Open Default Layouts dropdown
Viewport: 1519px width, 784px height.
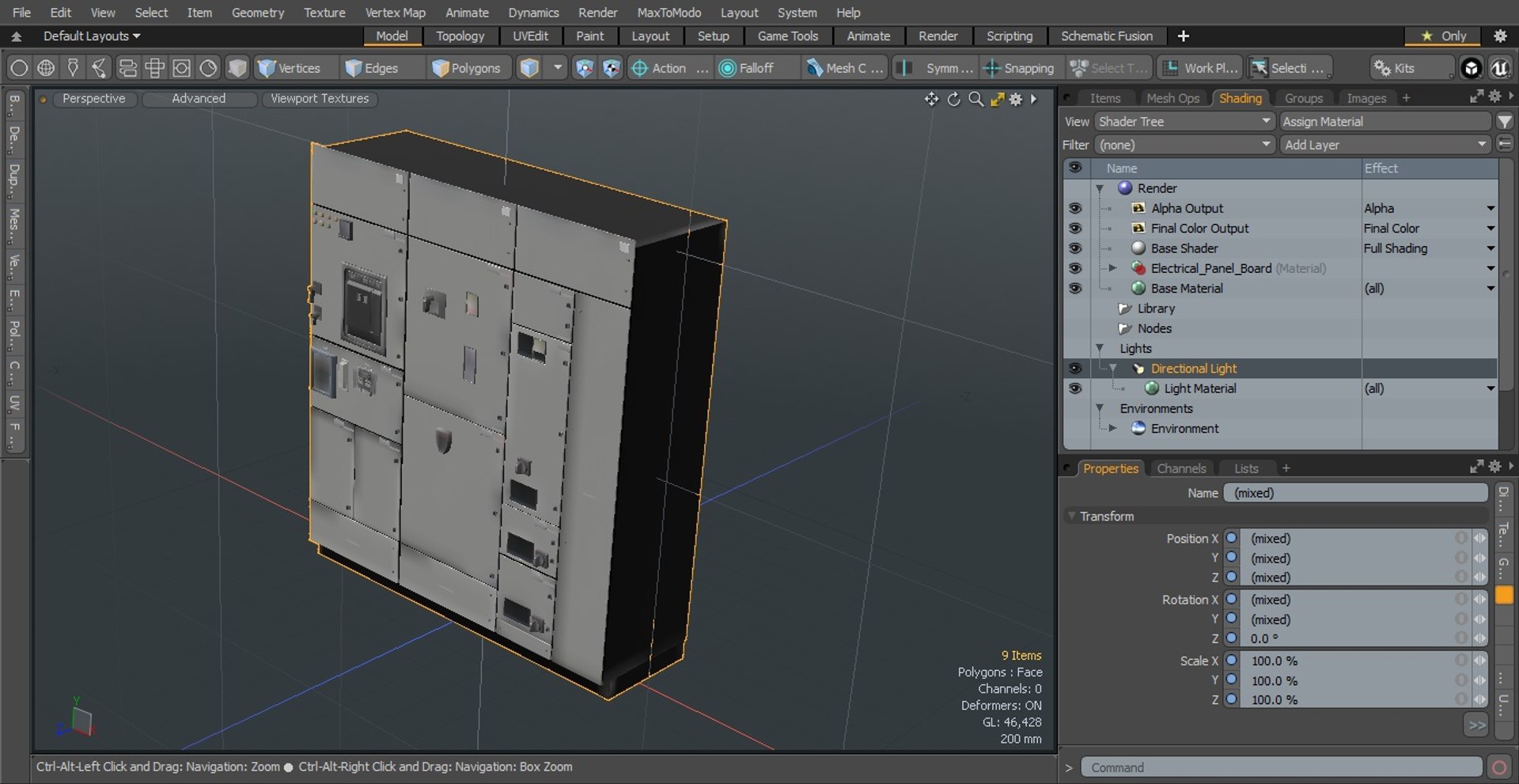(91, 36)
